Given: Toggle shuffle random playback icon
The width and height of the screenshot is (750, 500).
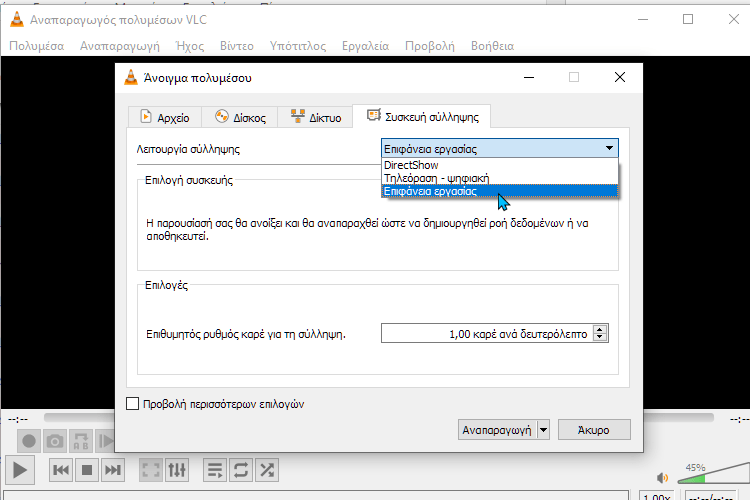Looking at the screenshot, I should (x=267, y=470).
